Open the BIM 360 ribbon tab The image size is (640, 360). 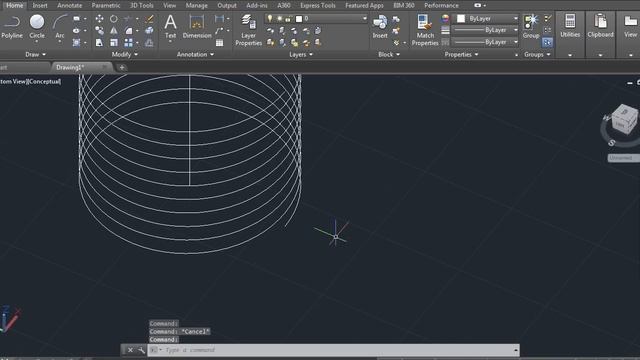click(404, 5)
